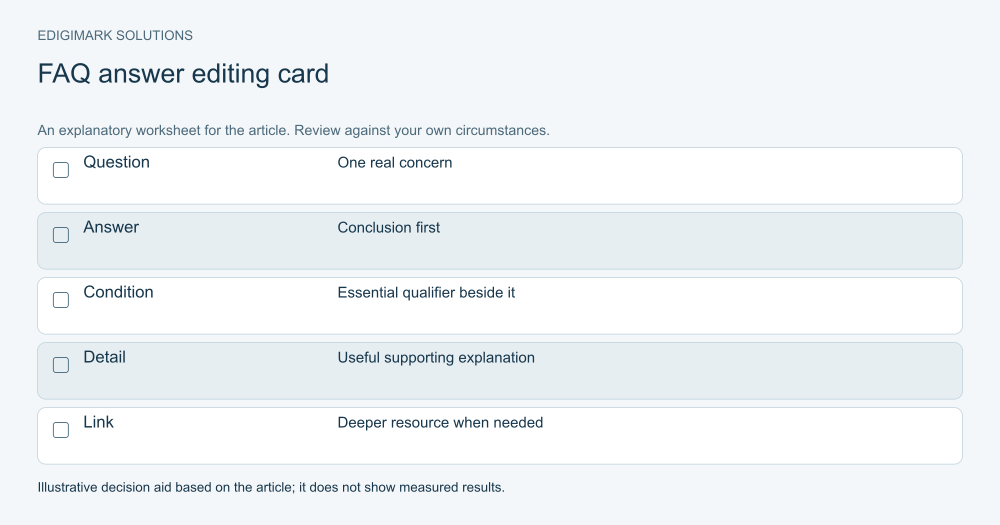The height and width of the screenshot is (525, 1000).
Task: Enable the Condition checkbox
Action: click(x=61, y=300)
